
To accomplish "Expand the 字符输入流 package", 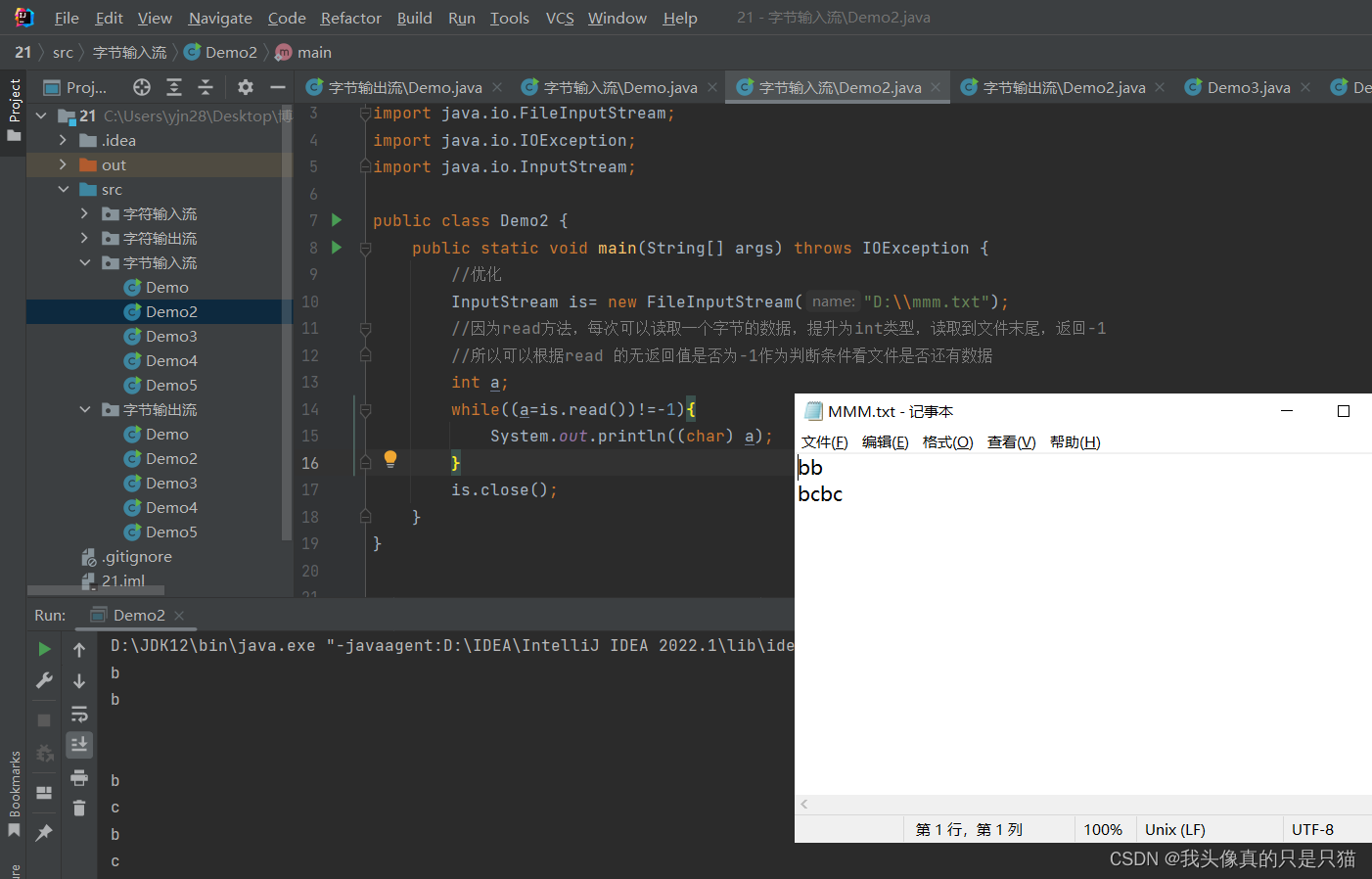I will pyautogui.click(x=84, y=213).
